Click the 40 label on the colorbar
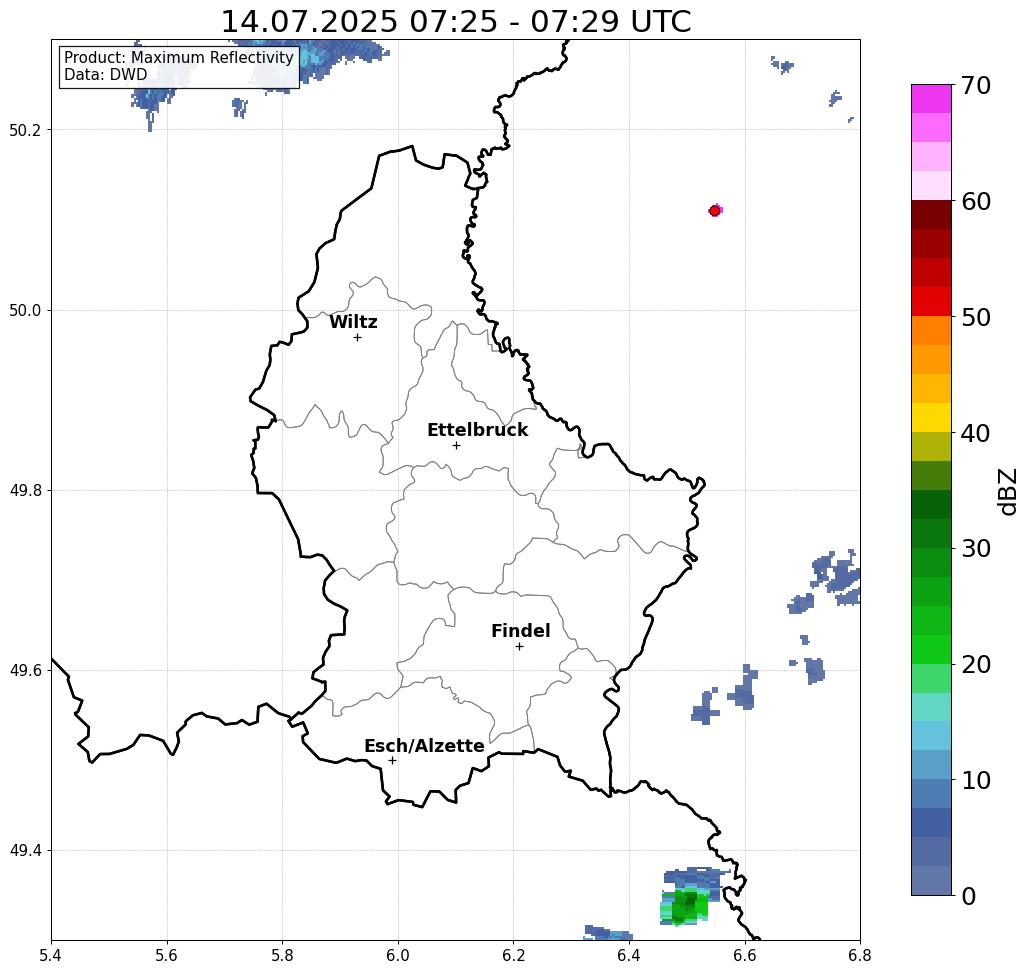Image resolution: width=1029 pixels, height=973 pixels. (976, 433)
